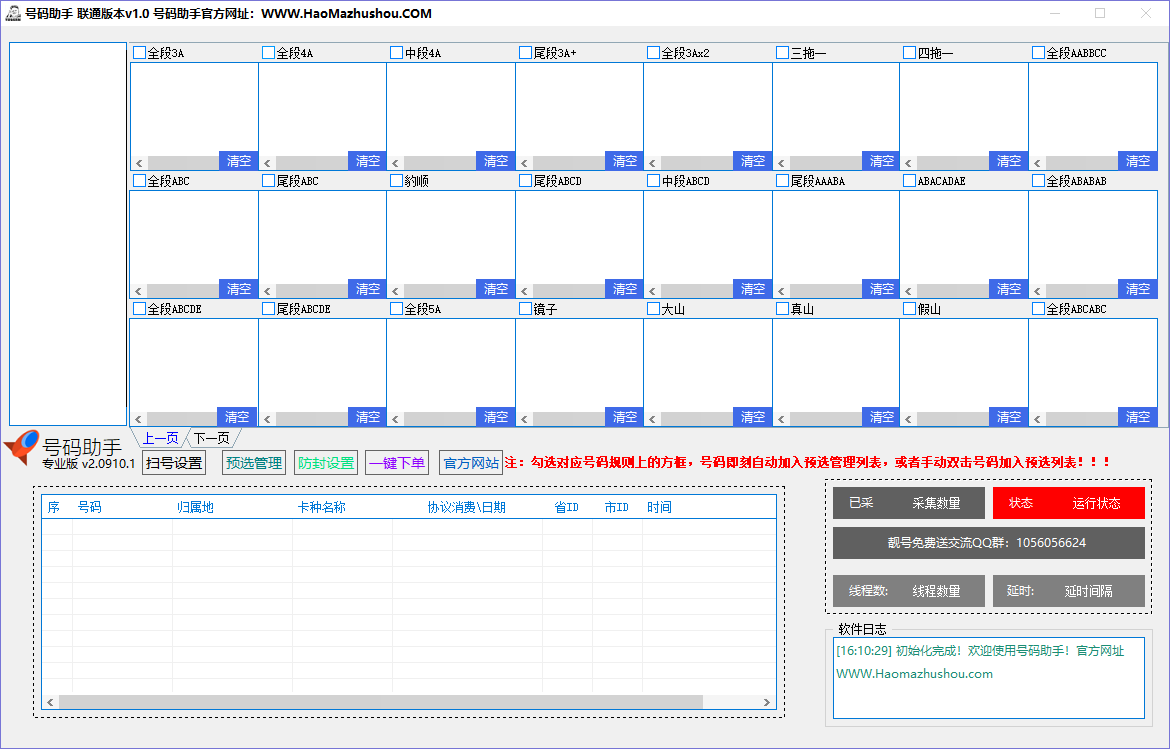
Task: Toggle the 全段AABBCC checkbox
Action: pyautogui.click(x=1038, y=53)
